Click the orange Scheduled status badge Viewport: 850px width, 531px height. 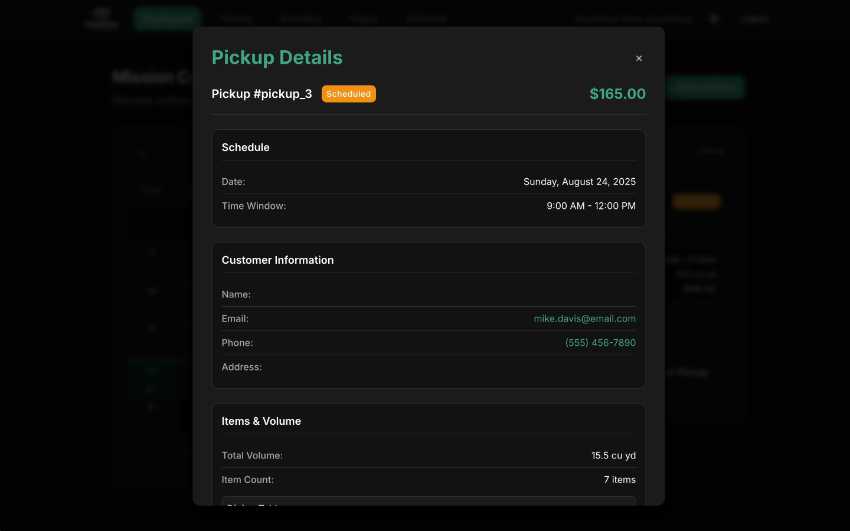coord(349,94)
